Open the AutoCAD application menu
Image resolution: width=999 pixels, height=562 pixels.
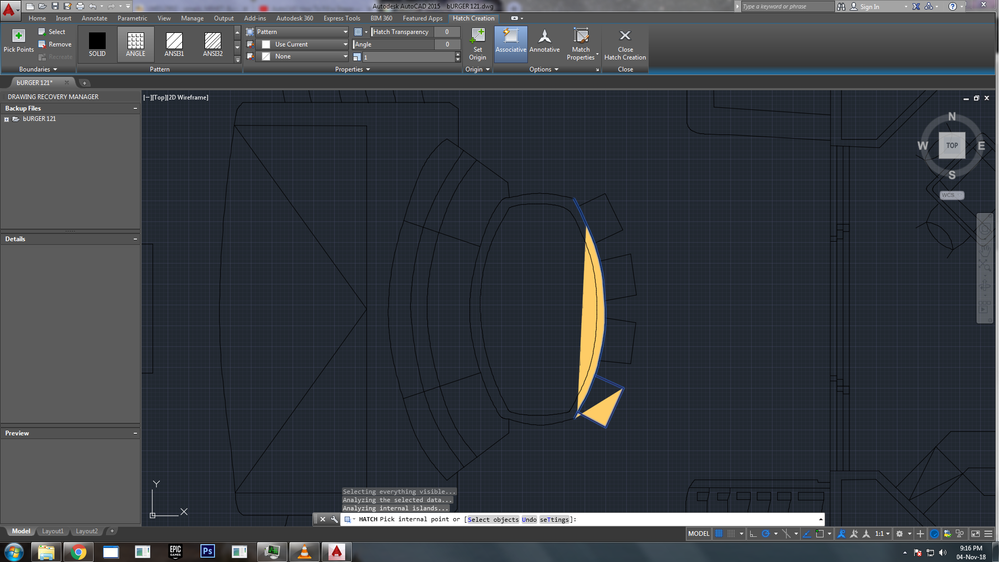click(9, 9)
